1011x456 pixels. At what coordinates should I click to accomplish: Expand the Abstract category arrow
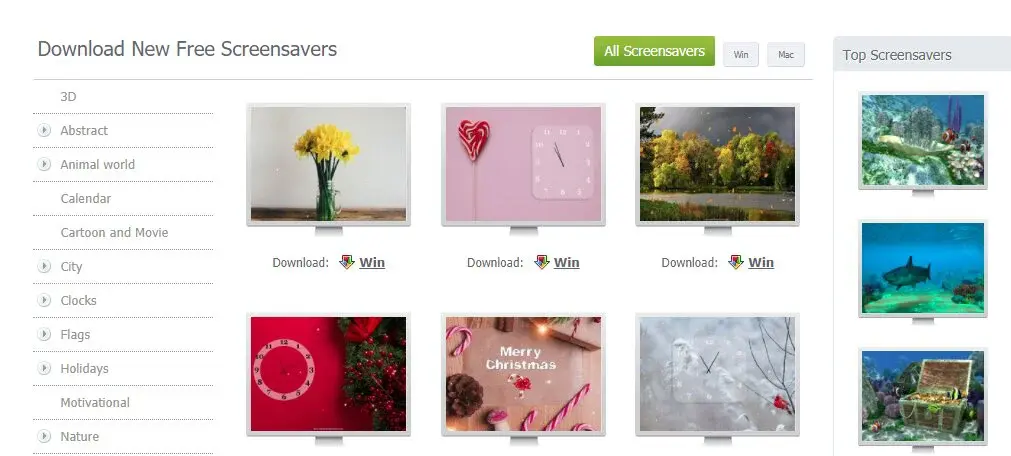(x=44, y=130)
